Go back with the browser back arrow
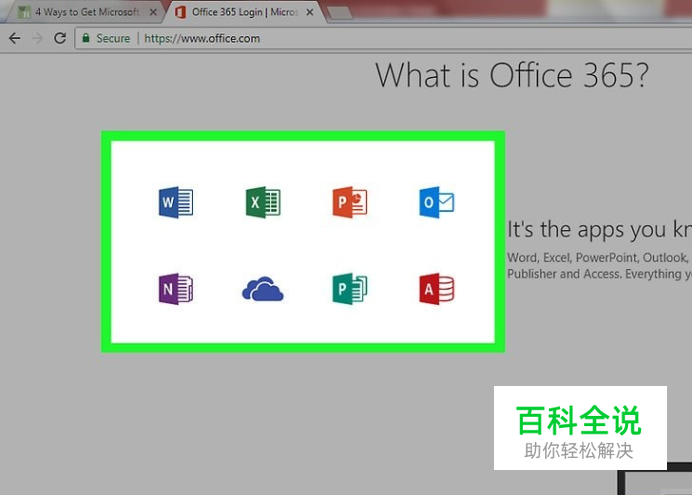 pyautogui.click(x=15, y=38)
